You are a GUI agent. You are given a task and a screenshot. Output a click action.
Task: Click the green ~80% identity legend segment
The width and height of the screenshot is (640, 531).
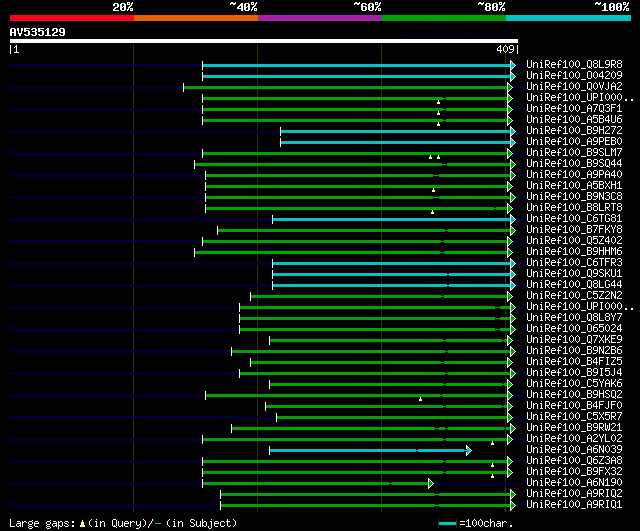pos(444,18)
